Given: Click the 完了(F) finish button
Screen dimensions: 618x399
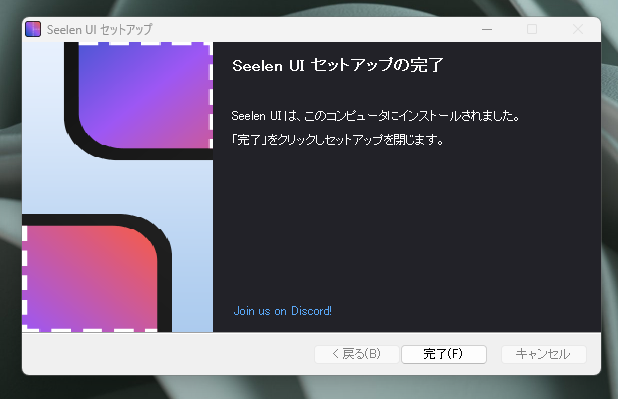Looking at the screenshot, I should (444, 354).
